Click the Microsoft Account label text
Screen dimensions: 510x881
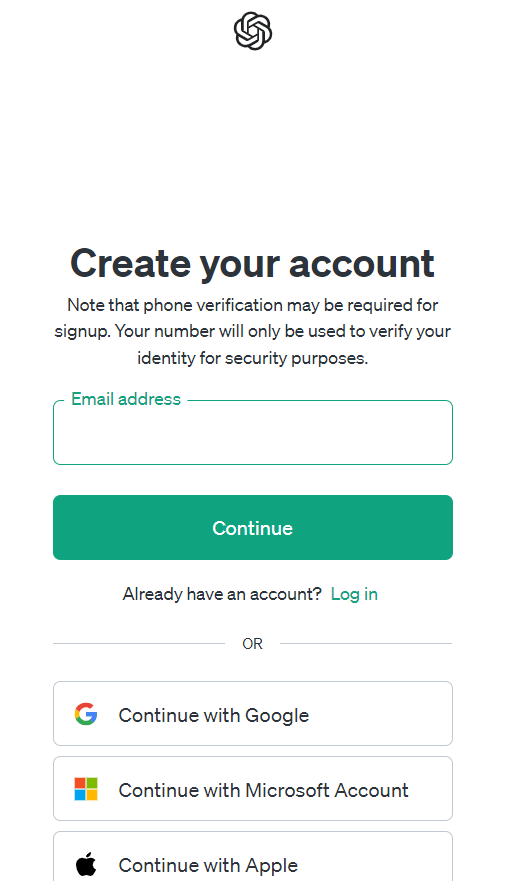pos(327,790)
